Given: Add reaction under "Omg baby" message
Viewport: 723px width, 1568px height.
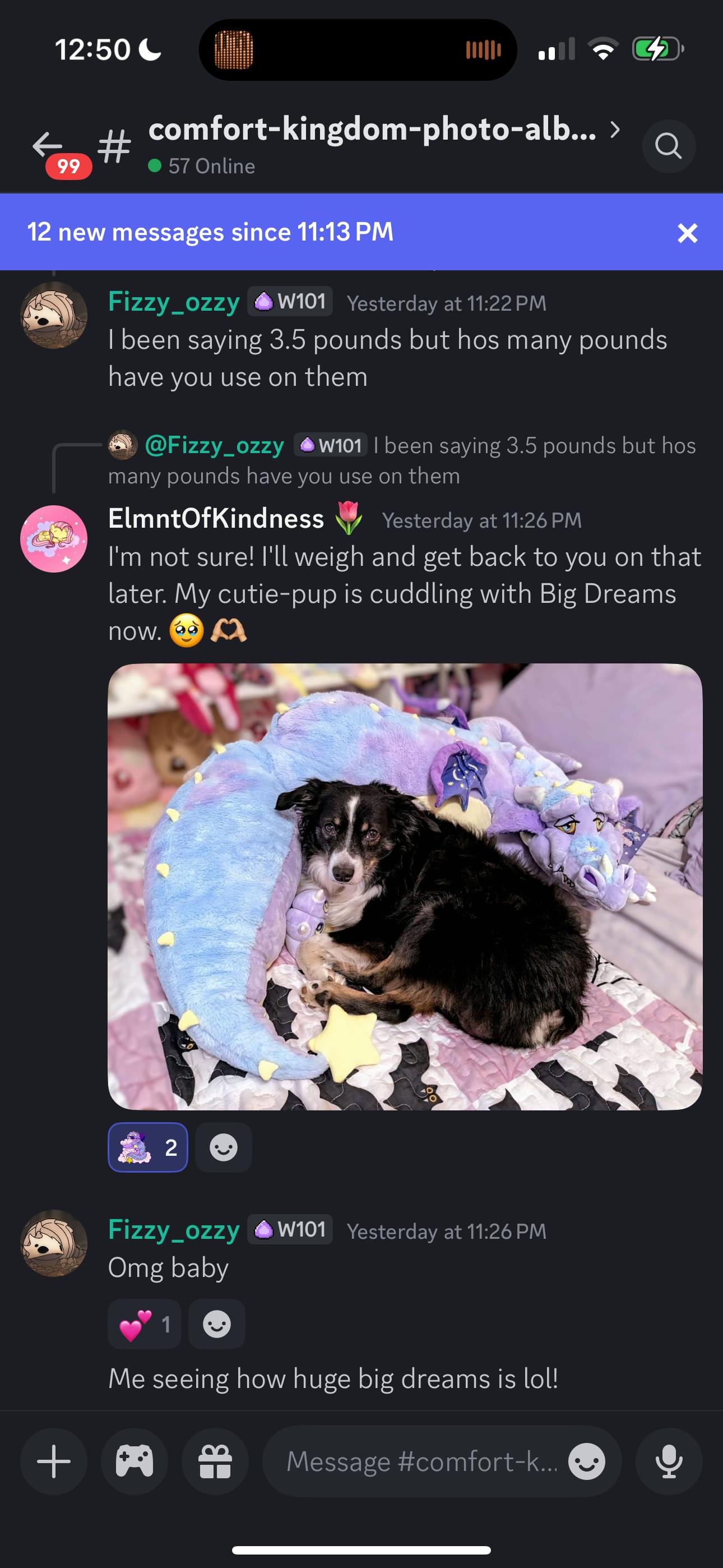Looking at the screenshot, I should click(217, 1325).
